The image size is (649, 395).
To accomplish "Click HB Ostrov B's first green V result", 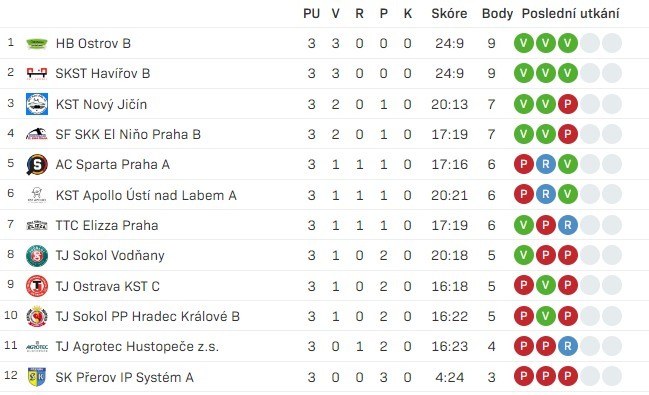I will (x=524, y=43).
